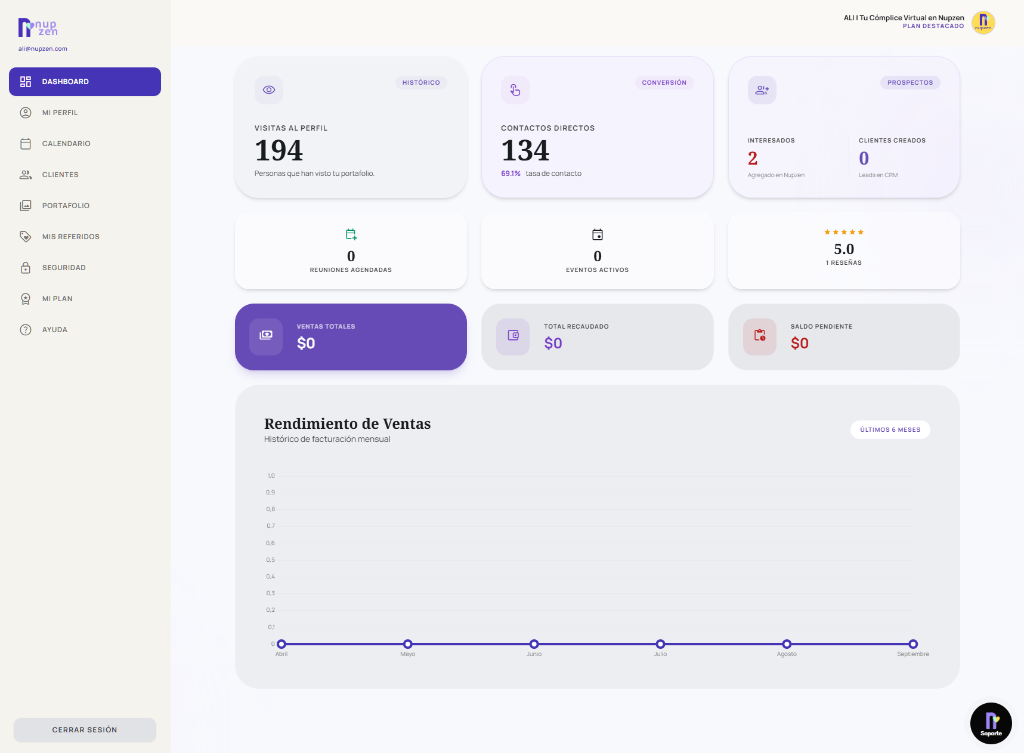Click the Interesados value 2
Screen dimensions: 1024x753
[x=752, y=158]
